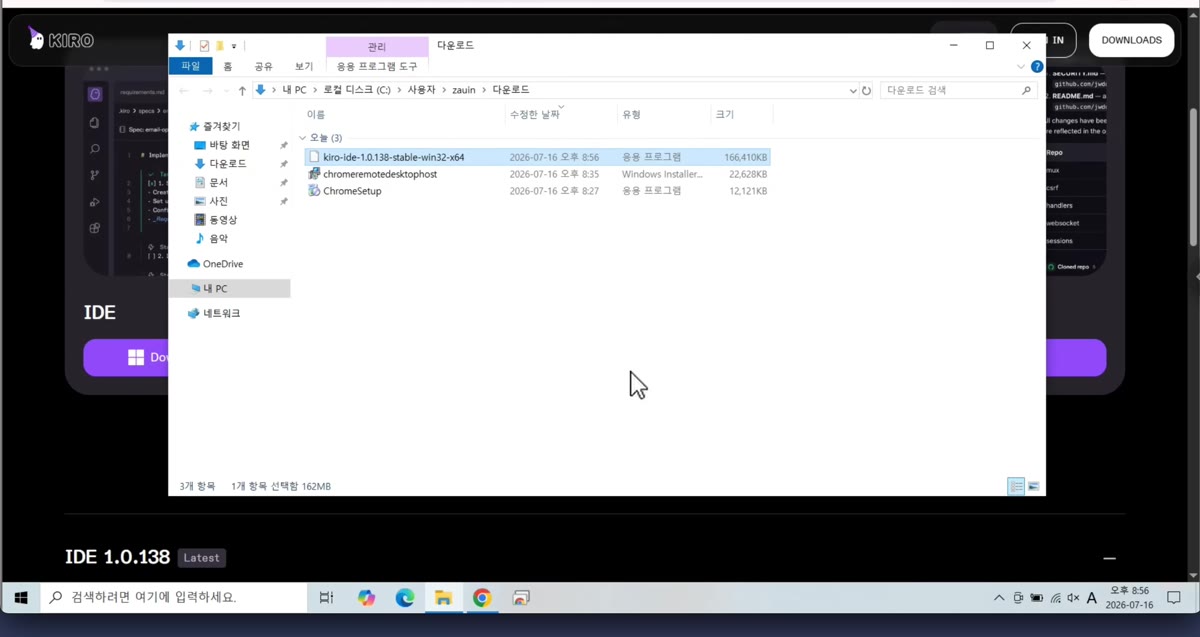Collapse the 오늘 (3) group
The image size is (1200, 637).
pos(303,138)
